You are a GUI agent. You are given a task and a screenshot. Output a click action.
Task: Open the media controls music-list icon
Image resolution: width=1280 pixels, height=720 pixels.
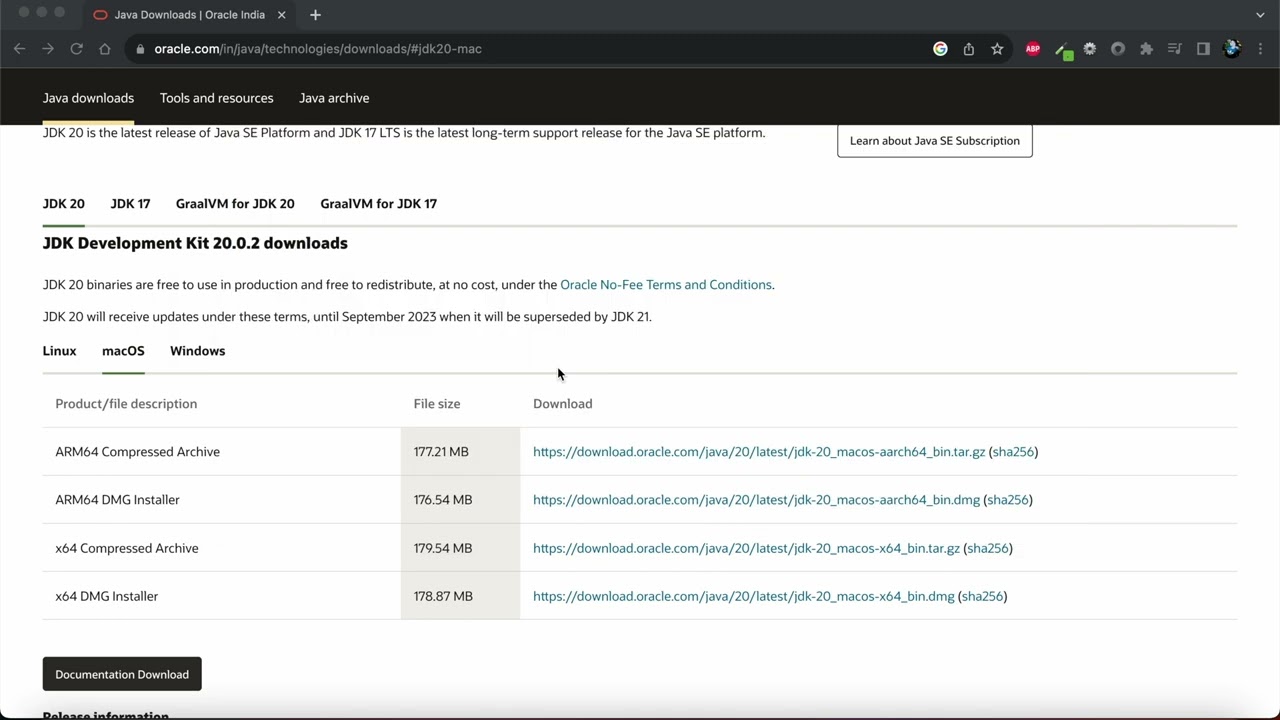(1175, 48)
